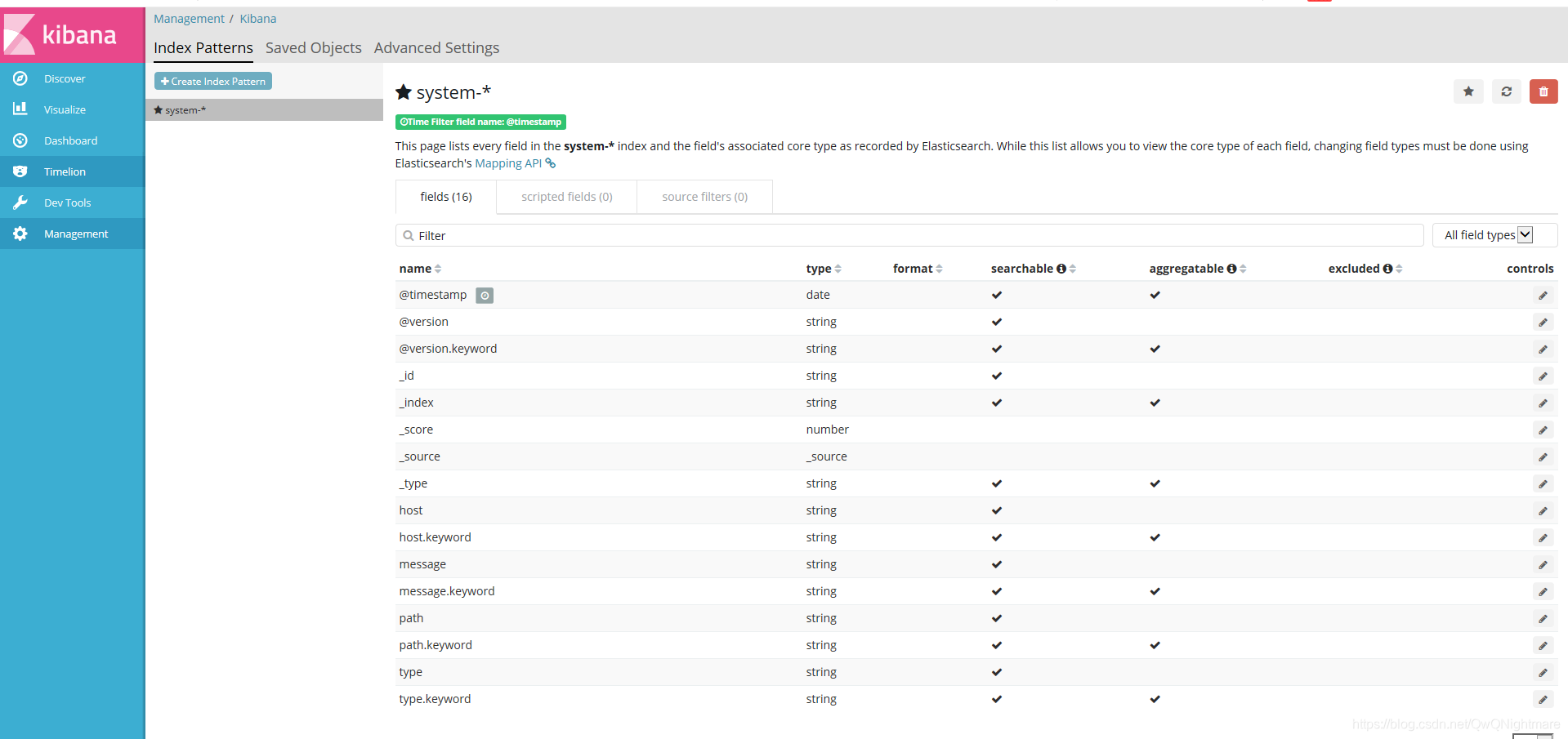1568x739 pixels.
Task: Open the Saved Objects tab
Action: [x=314, y=48]
